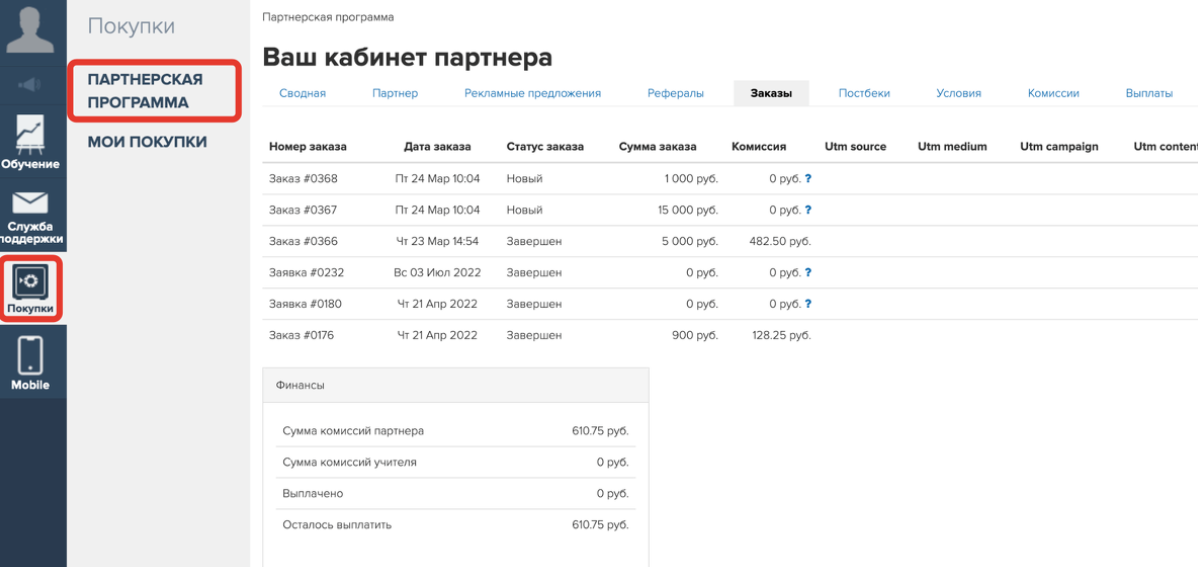This screenshot has width=1198, height=567.
Task: Click the Партнерская программа breadcrumb
Action: tap(328, 17)
